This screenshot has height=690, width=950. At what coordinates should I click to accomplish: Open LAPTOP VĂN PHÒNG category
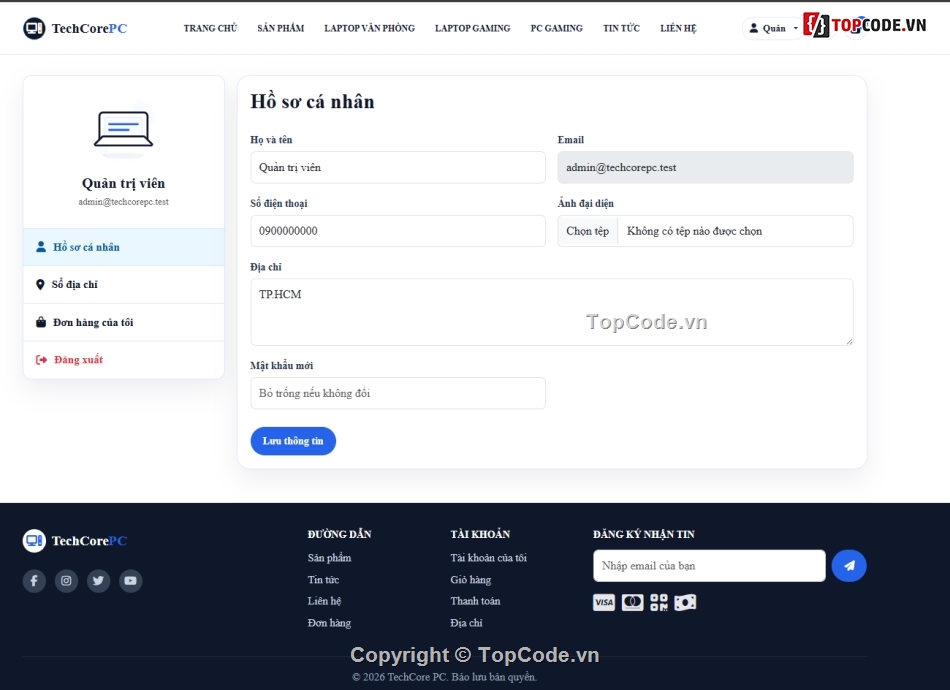(370, 28)
